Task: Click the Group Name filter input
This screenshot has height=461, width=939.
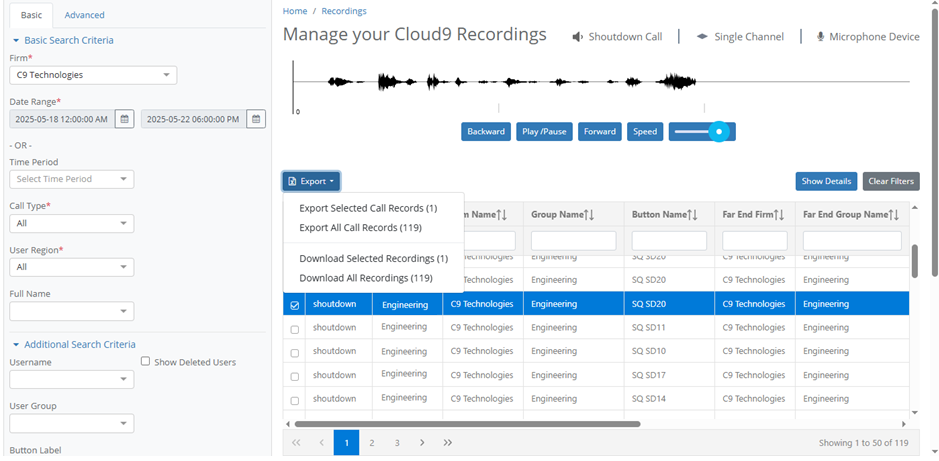Action: 574,241
